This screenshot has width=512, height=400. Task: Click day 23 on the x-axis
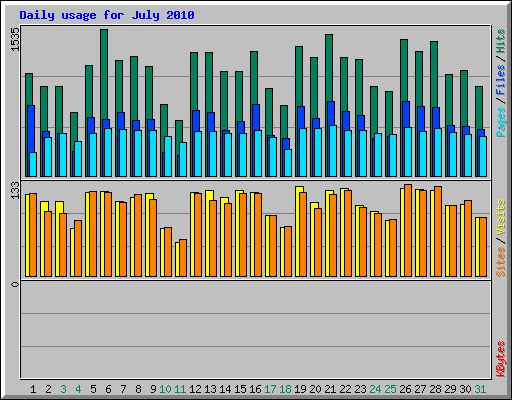[x=360, y=389]
